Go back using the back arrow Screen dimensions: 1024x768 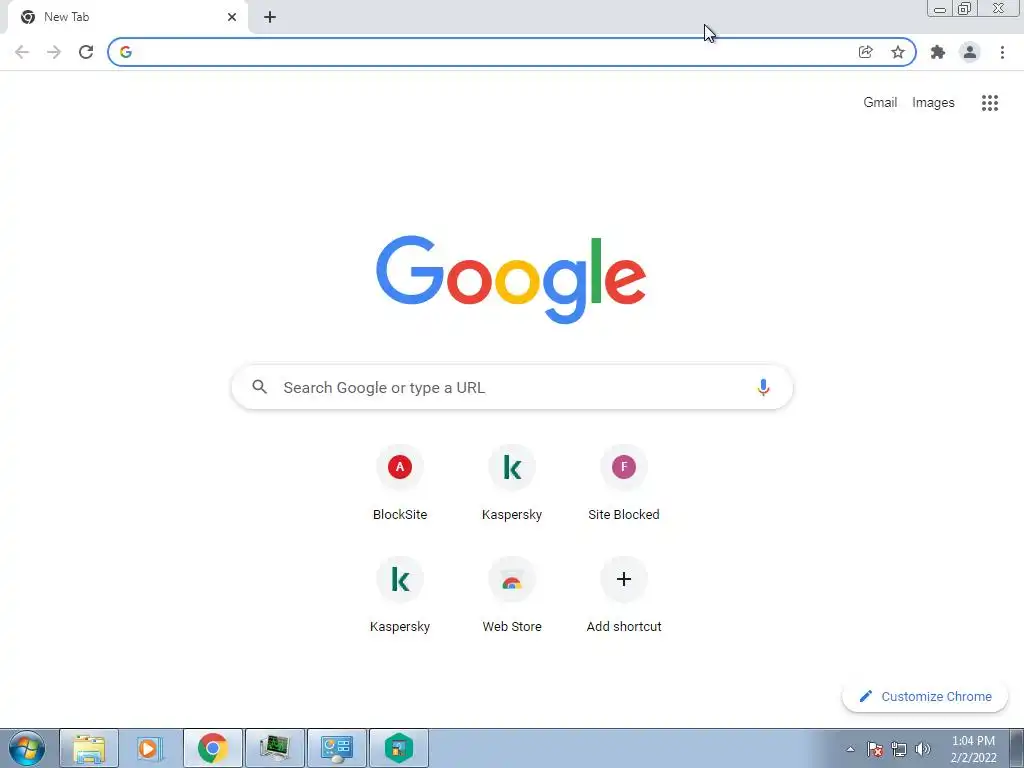tap(22, 52)
